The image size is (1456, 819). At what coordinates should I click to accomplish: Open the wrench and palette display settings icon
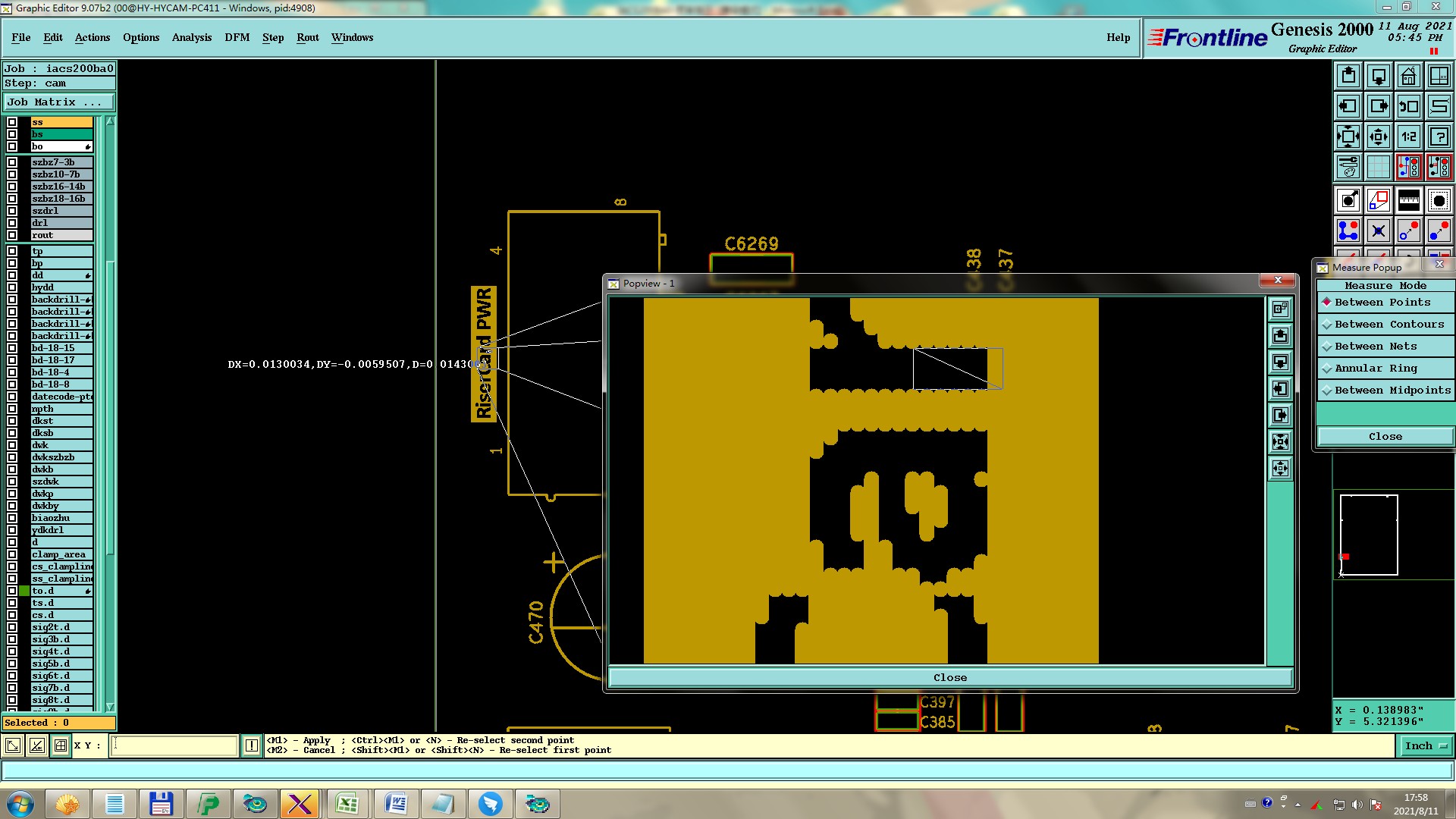(x=1348, y=167)
